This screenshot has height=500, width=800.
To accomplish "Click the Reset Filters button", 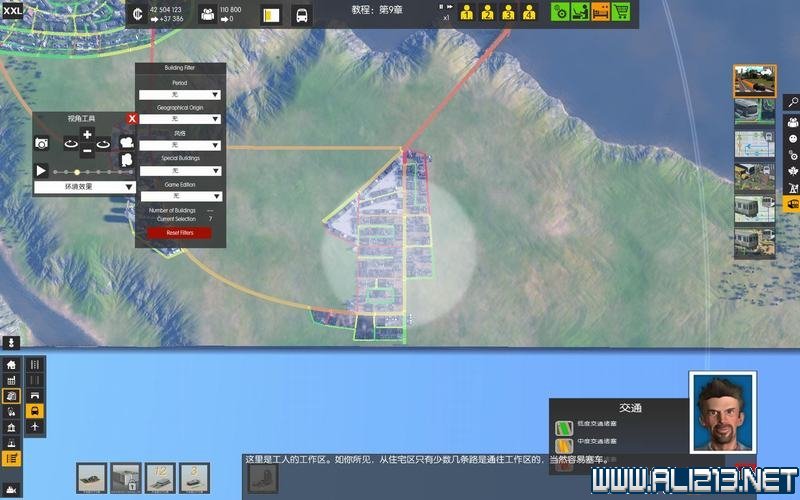I will 180,233.
